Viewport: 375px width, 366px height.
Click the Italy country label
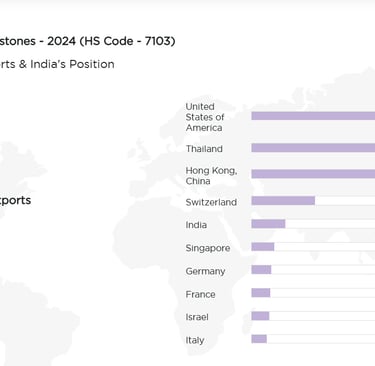[x=195, y=340]
